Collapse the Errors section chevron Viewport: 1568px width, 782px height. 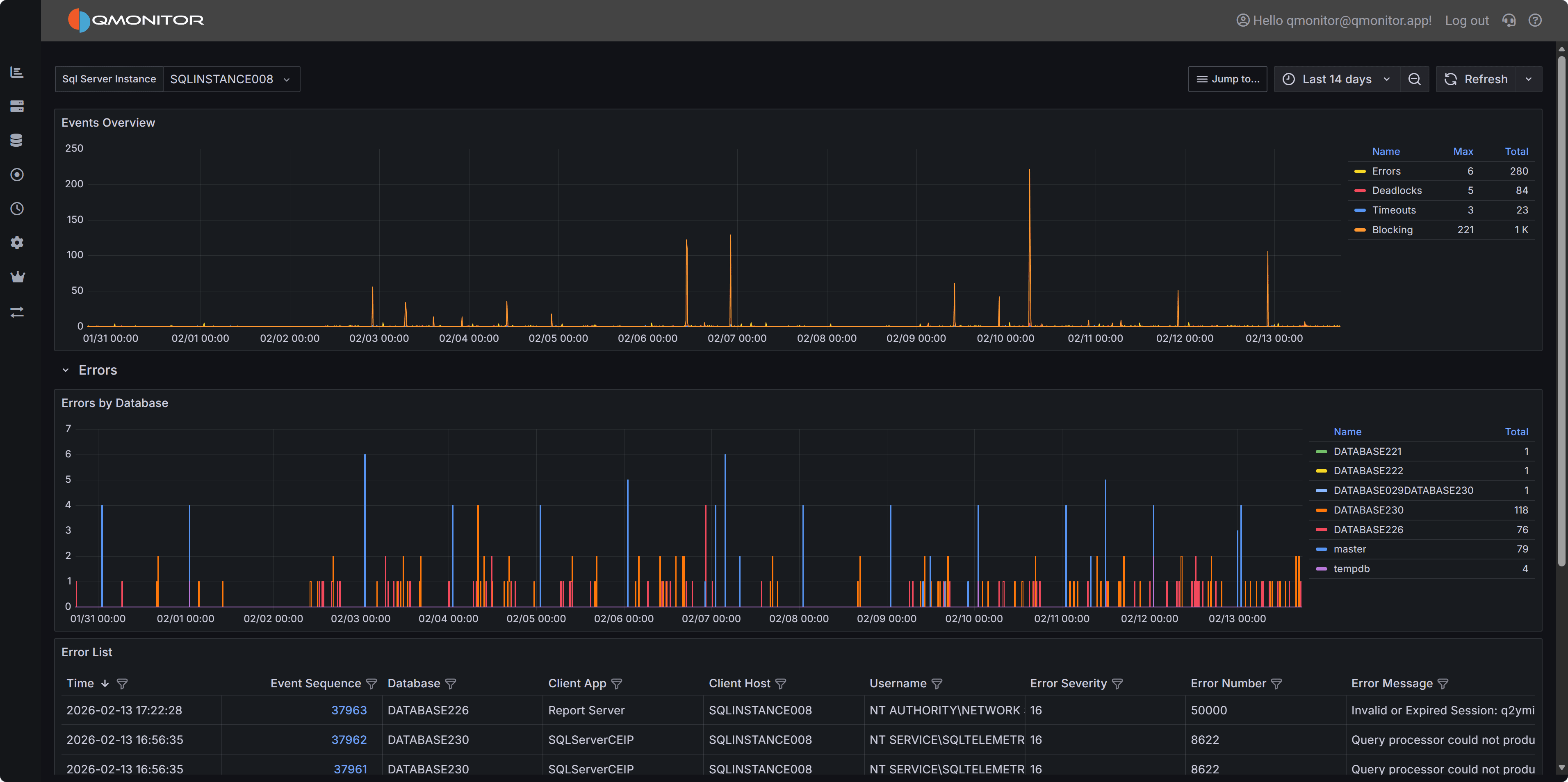[66, 369]
